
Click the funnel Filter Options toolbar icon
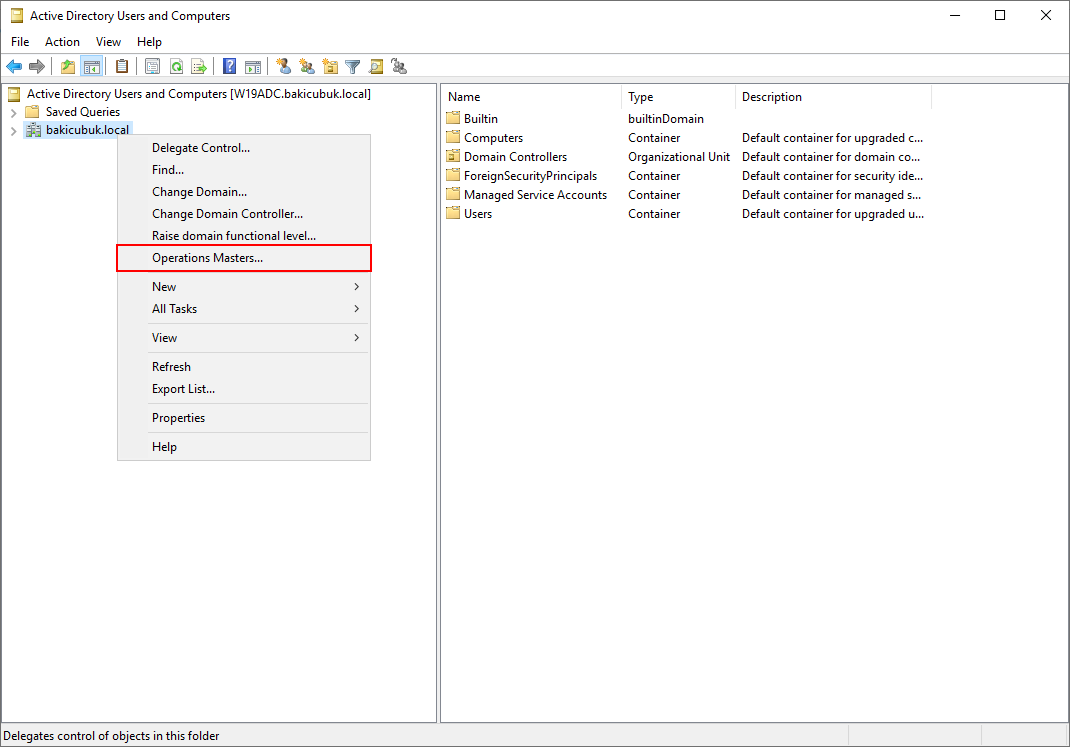click(353, 66)
